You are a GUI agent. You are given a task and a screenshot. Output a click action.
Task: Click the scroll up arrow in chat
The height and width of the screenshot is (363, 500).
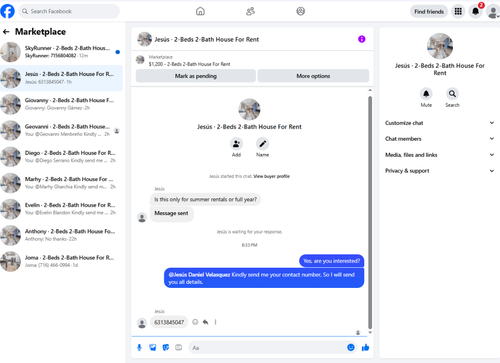(370, 90)
